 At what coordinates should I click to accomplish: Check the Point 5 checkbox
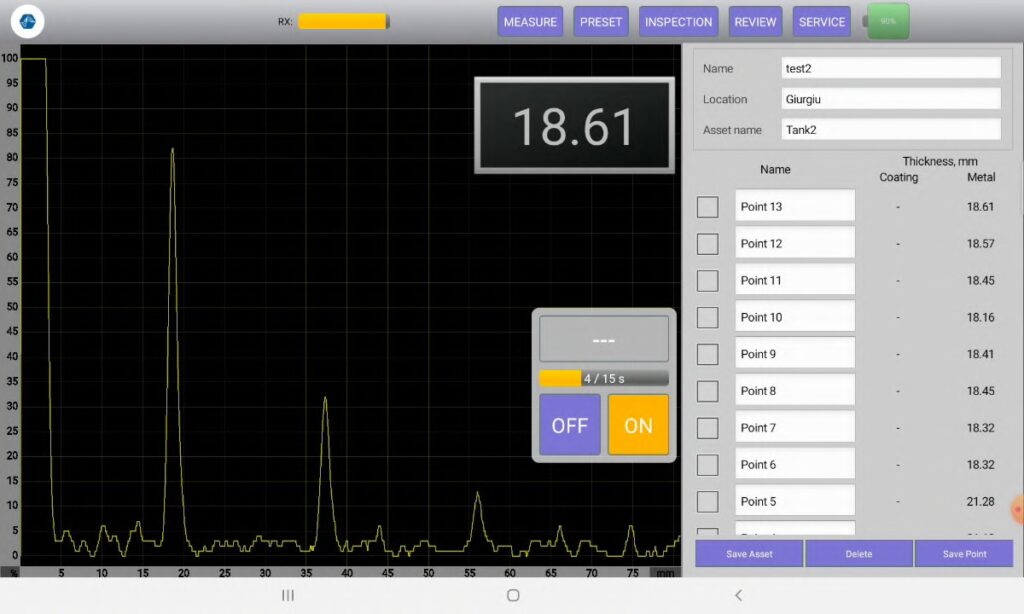coord(707,502)
